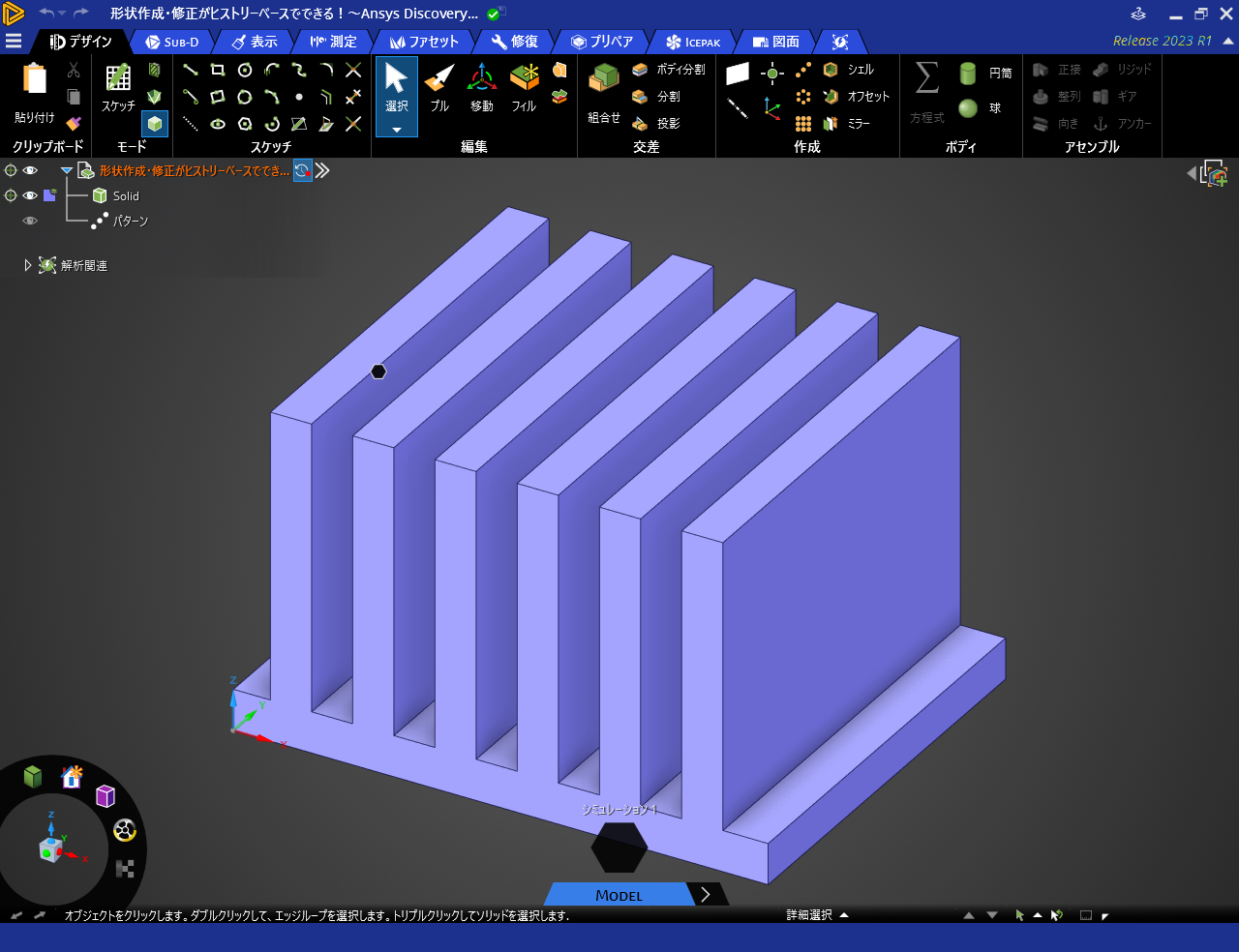
Task: Open the 図面 (Drawing) tab
Action: pos(776,42)
